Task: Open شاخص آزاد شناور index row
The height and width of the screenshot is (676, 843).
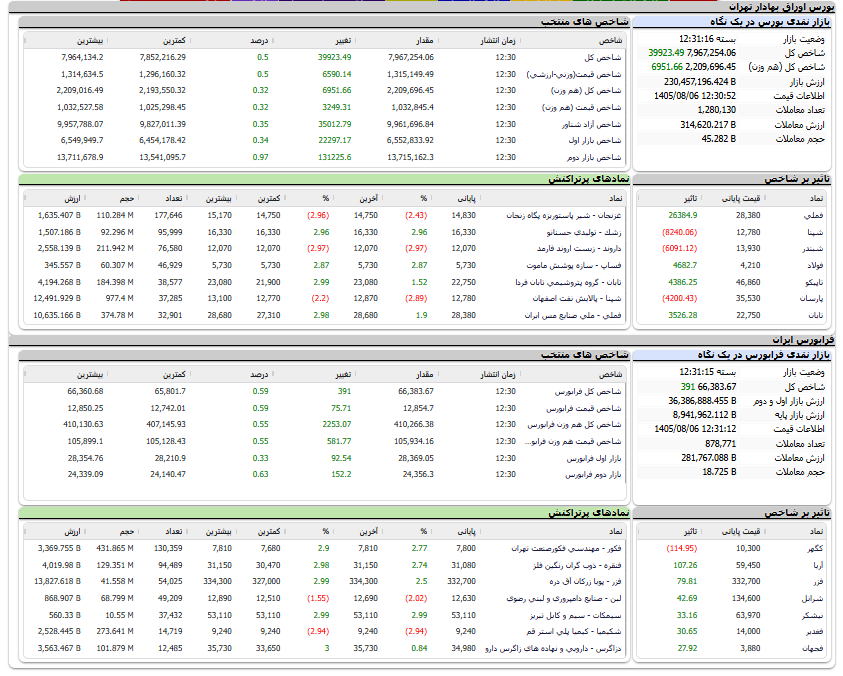Action: click(591, 124)
